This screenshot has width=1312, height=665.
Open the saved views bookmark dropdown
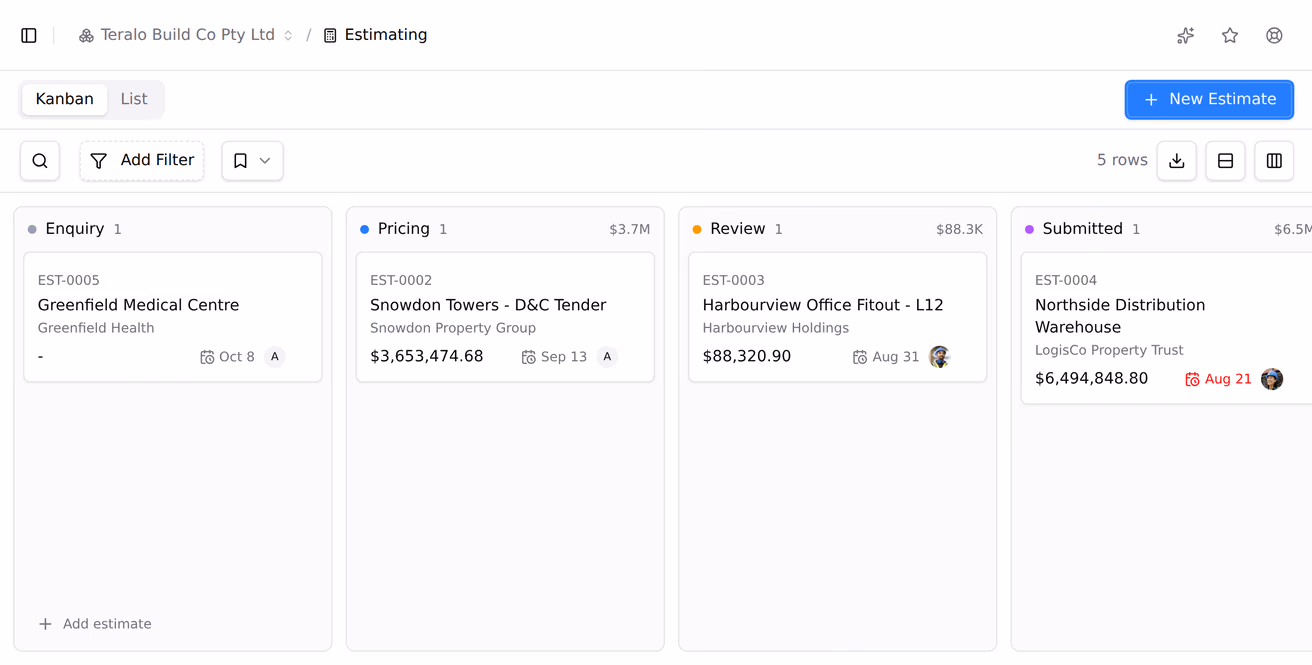point(252,161)
